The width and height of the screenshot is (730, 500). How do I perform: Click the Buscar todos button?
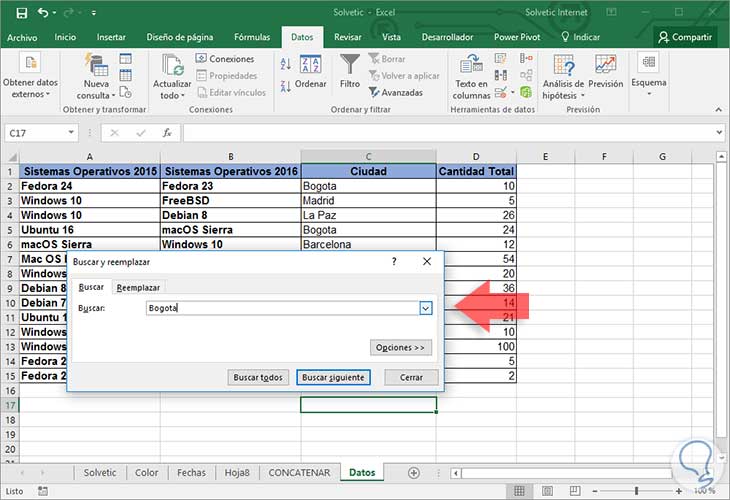(x=258, y=377)
